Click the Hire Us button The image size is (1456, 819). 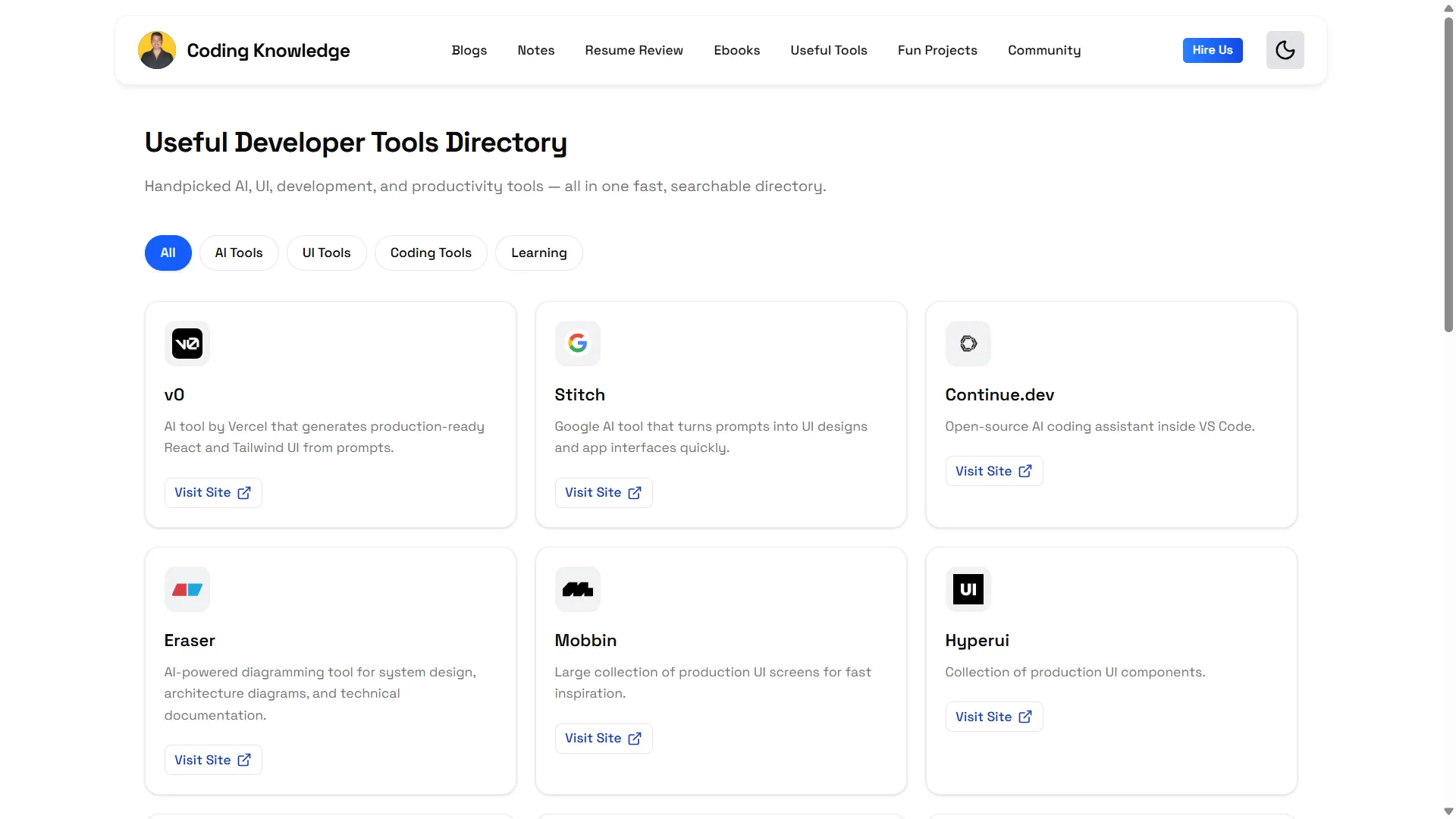1213,50
